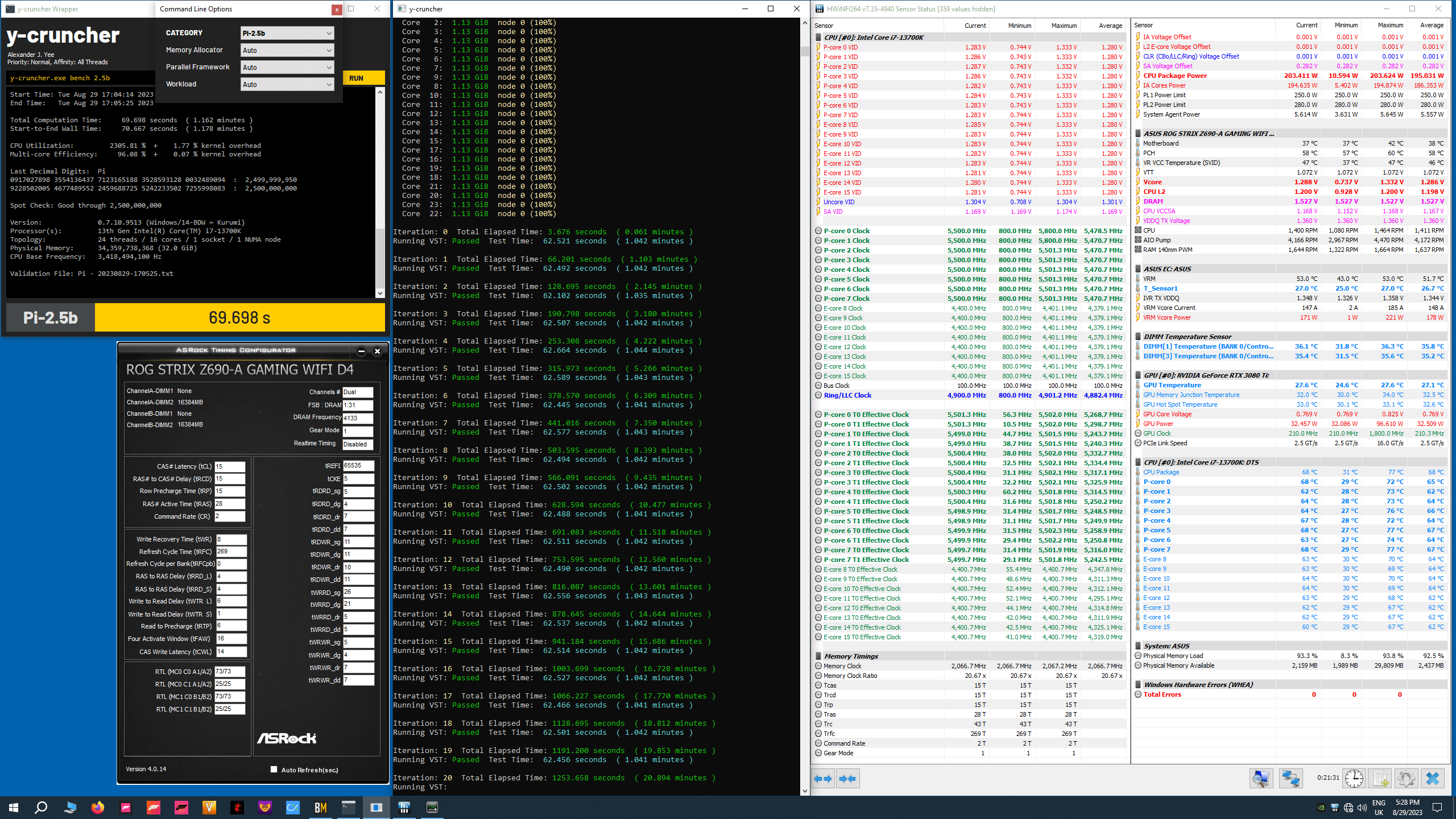Select Total Errors row under WHEA

[x=1289, y=694]
